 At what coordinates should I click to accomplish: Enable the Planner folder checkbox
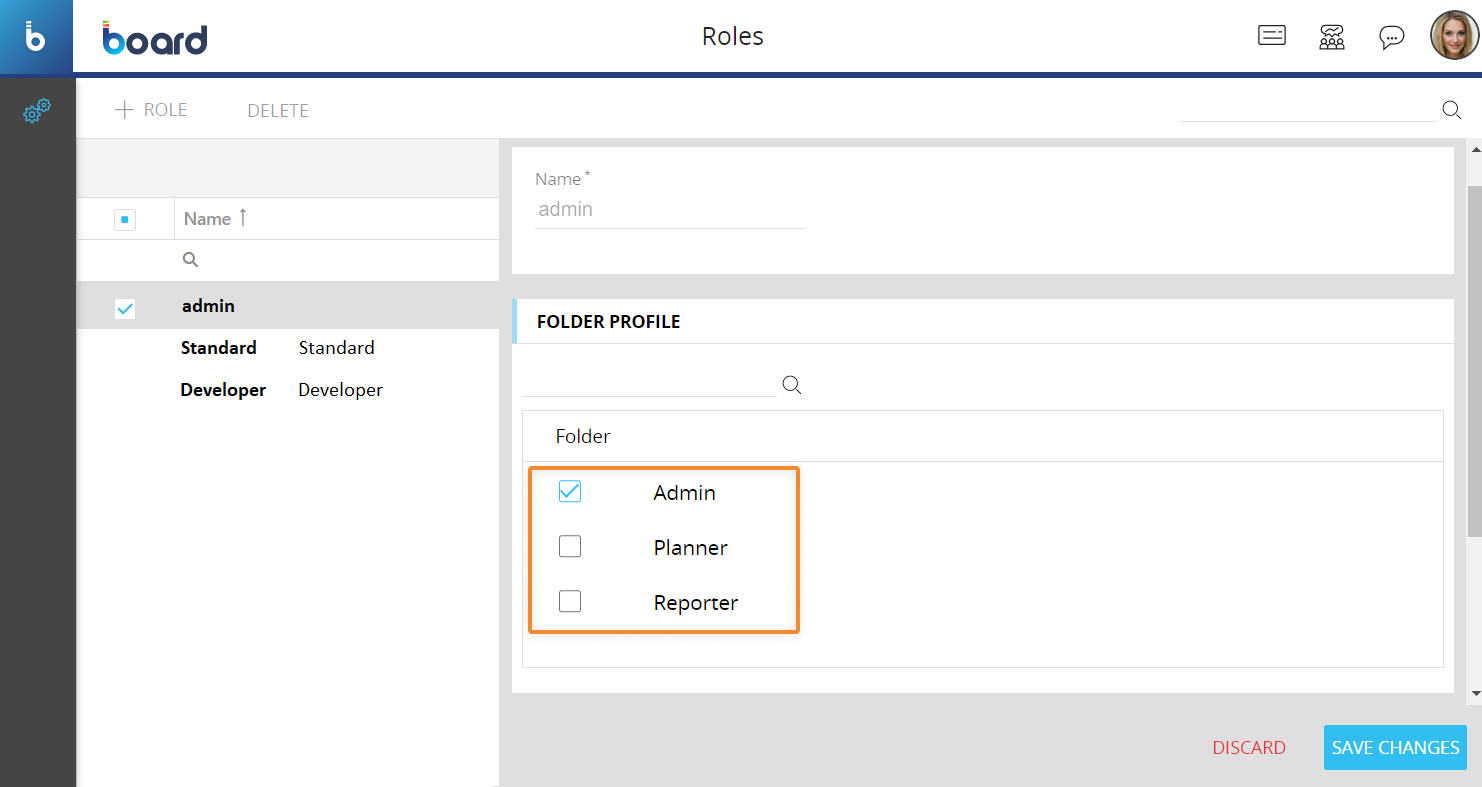tap(570, 546)
